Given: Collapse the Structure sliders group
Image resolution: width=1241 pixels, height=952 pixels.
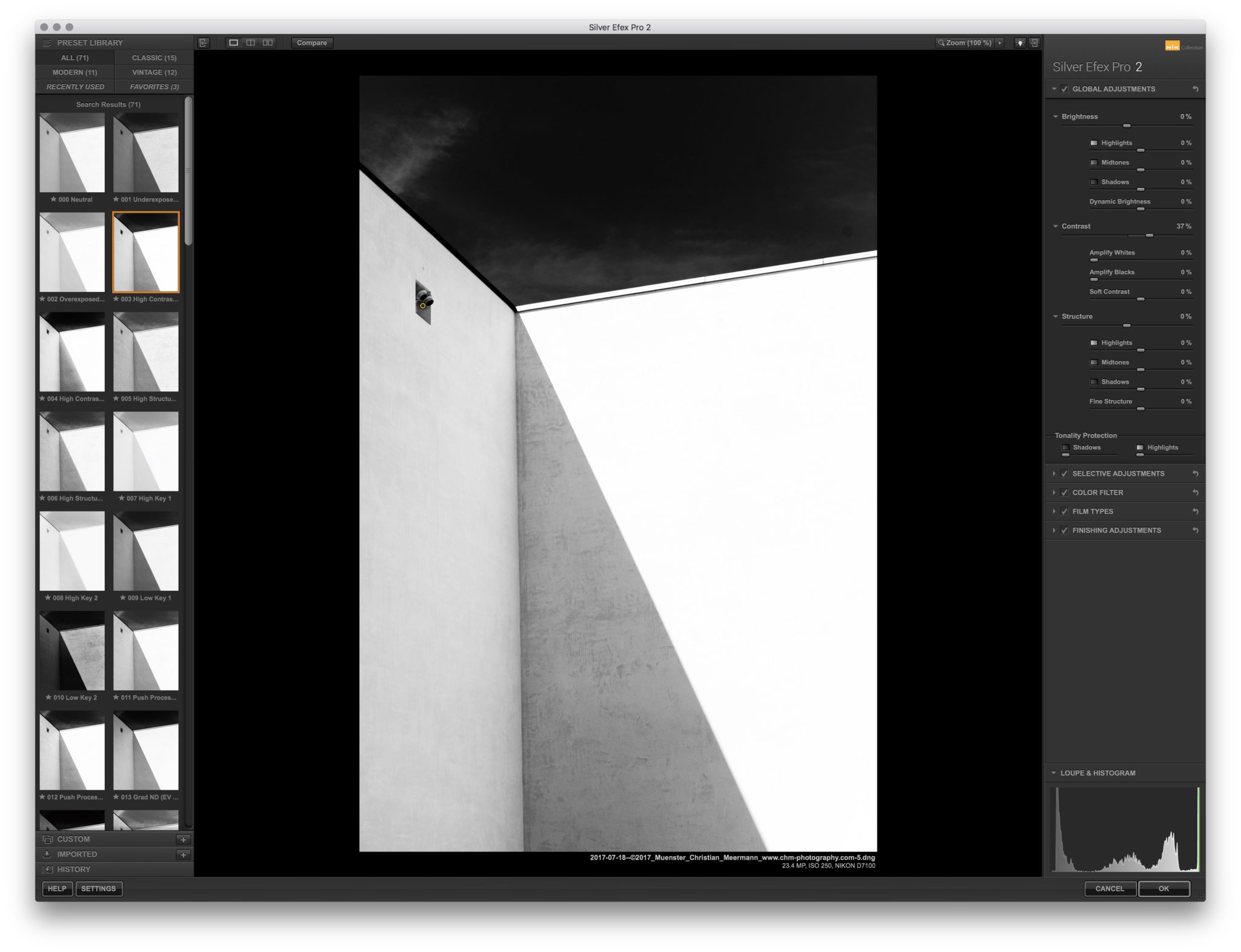Looking at the screenshot, I should 1056,316.
